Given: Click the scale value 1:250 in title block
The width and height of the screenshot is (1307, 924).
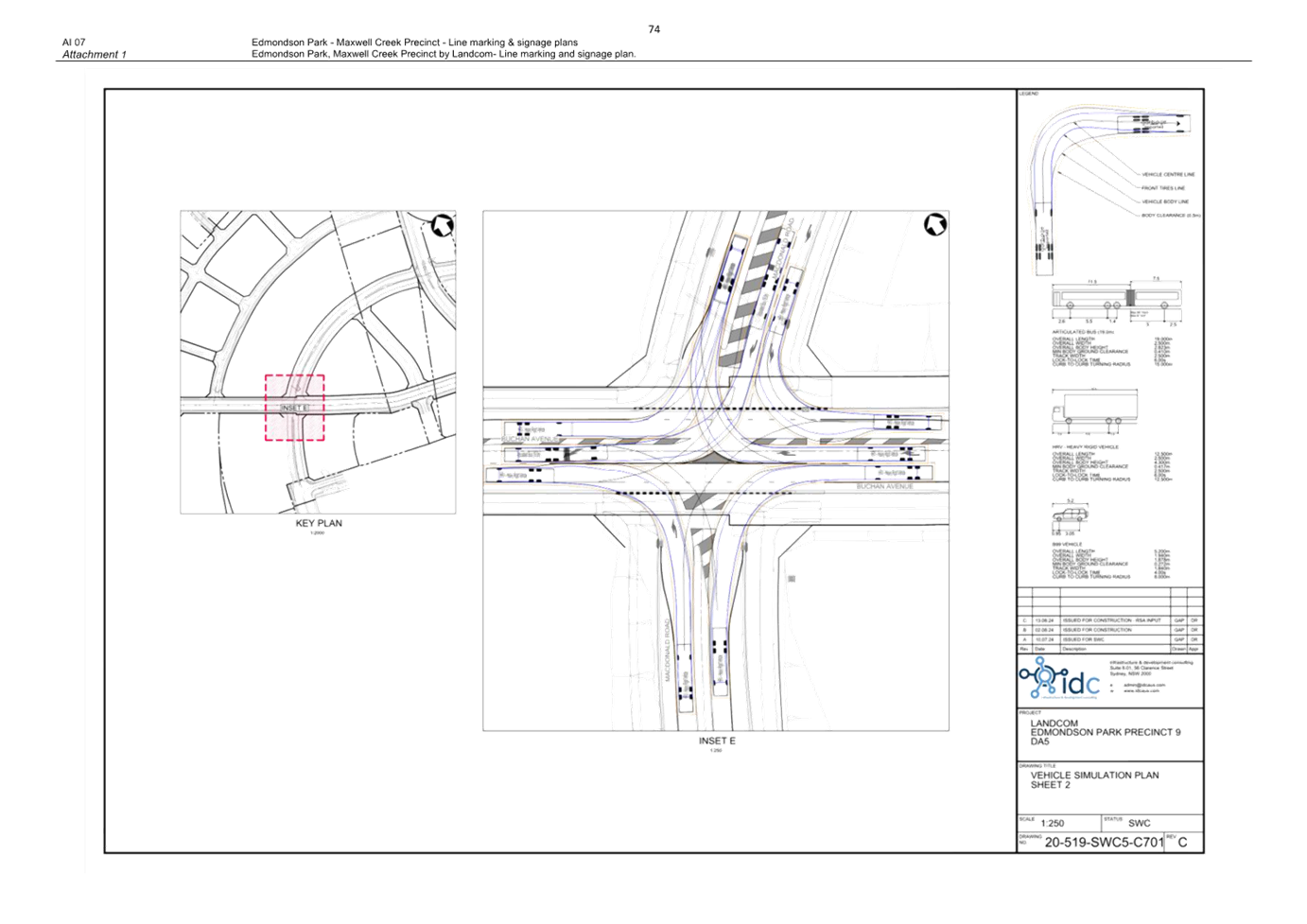Looking at the screenshot, I should tap(1052, 823).
